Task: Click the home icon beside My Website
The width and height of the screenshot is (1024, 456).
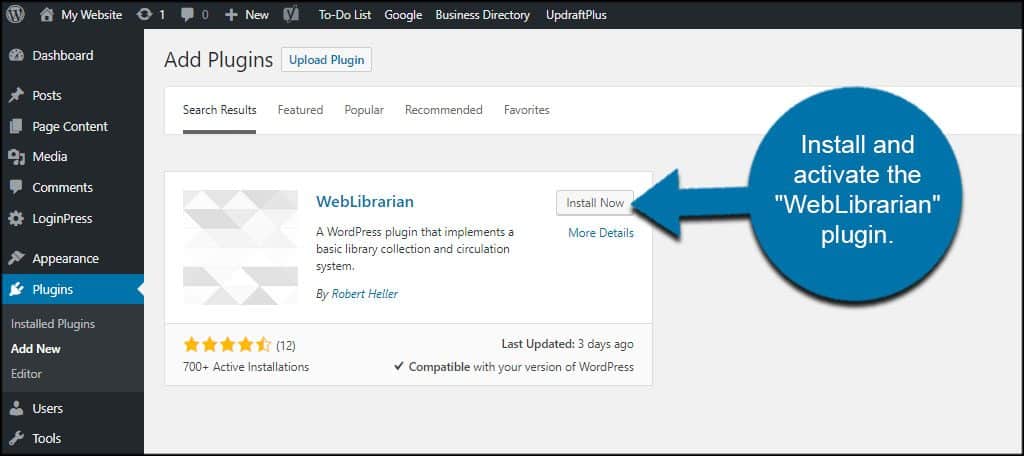Action: tap(46, 14)
